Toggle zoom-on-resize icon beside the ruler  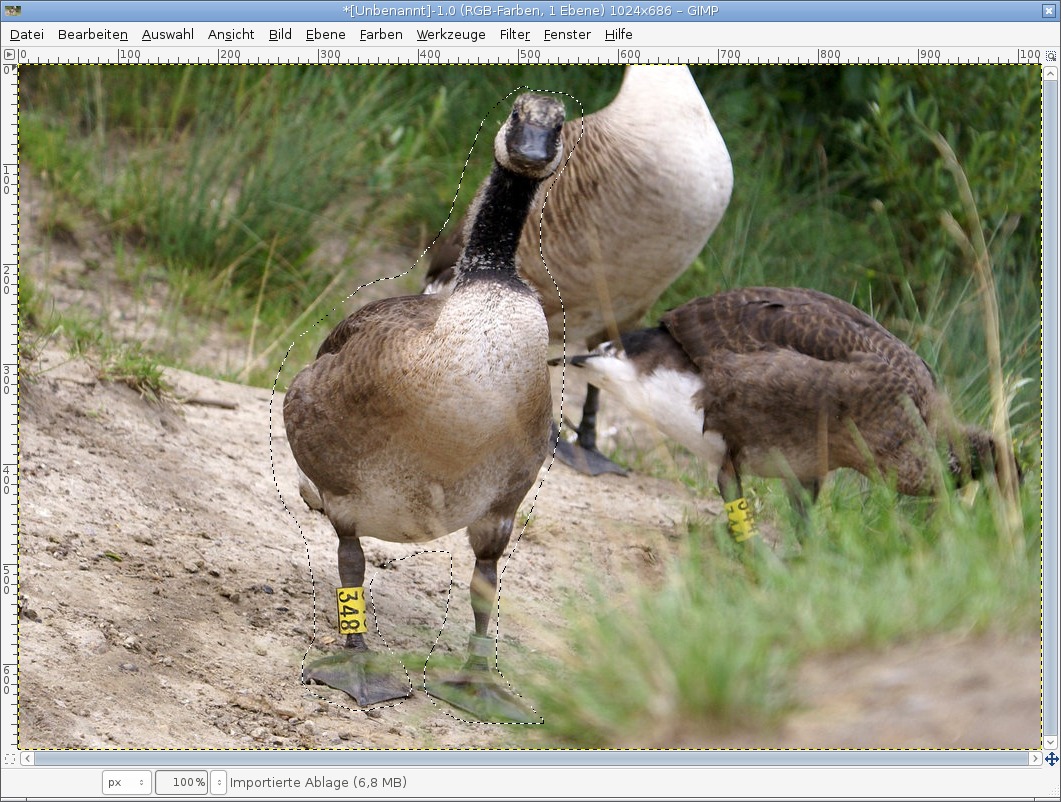point(1051,54)
